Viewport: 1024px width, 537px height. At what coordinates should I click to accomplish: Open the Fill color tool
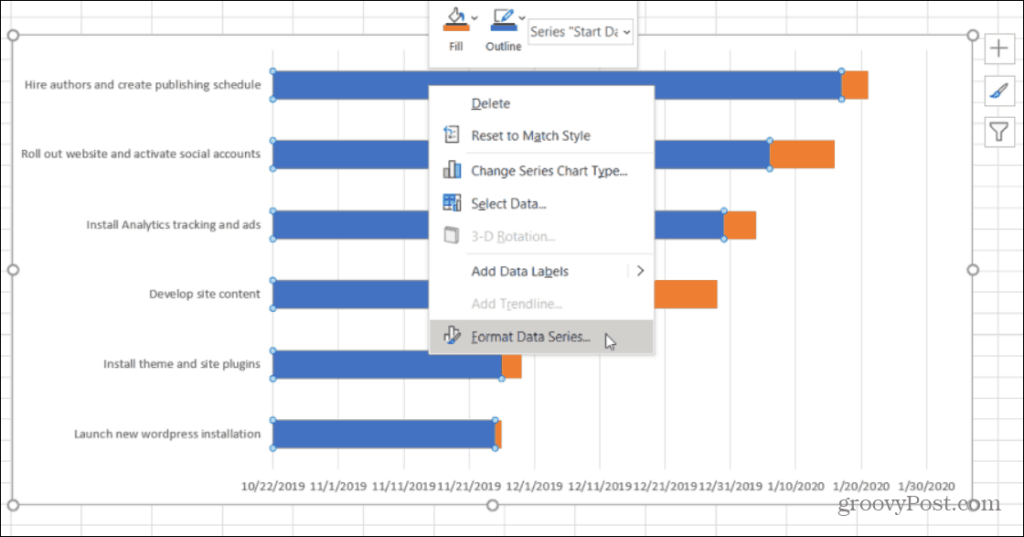coord(456,20)
